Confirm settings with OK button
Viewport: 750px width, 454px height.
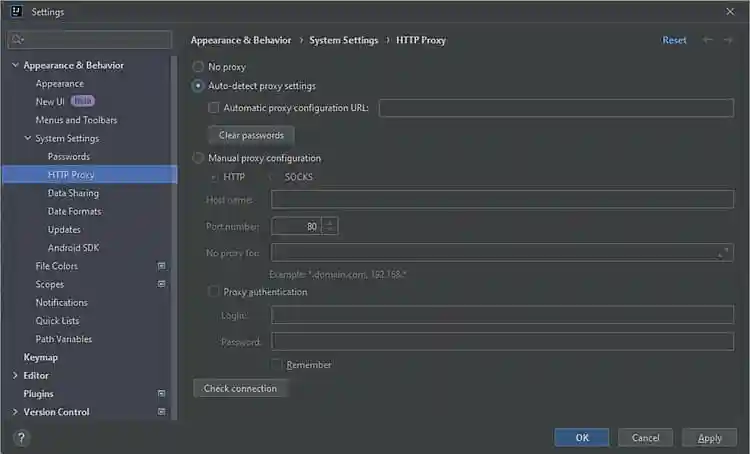582,438
